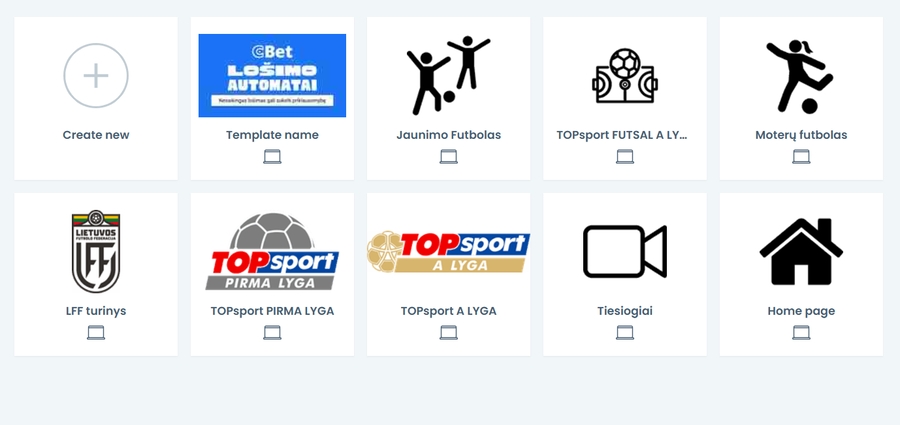The width and height of the screenshot is (900, 425).
Task: Open the Template name title link
Action: coord(272,135)
